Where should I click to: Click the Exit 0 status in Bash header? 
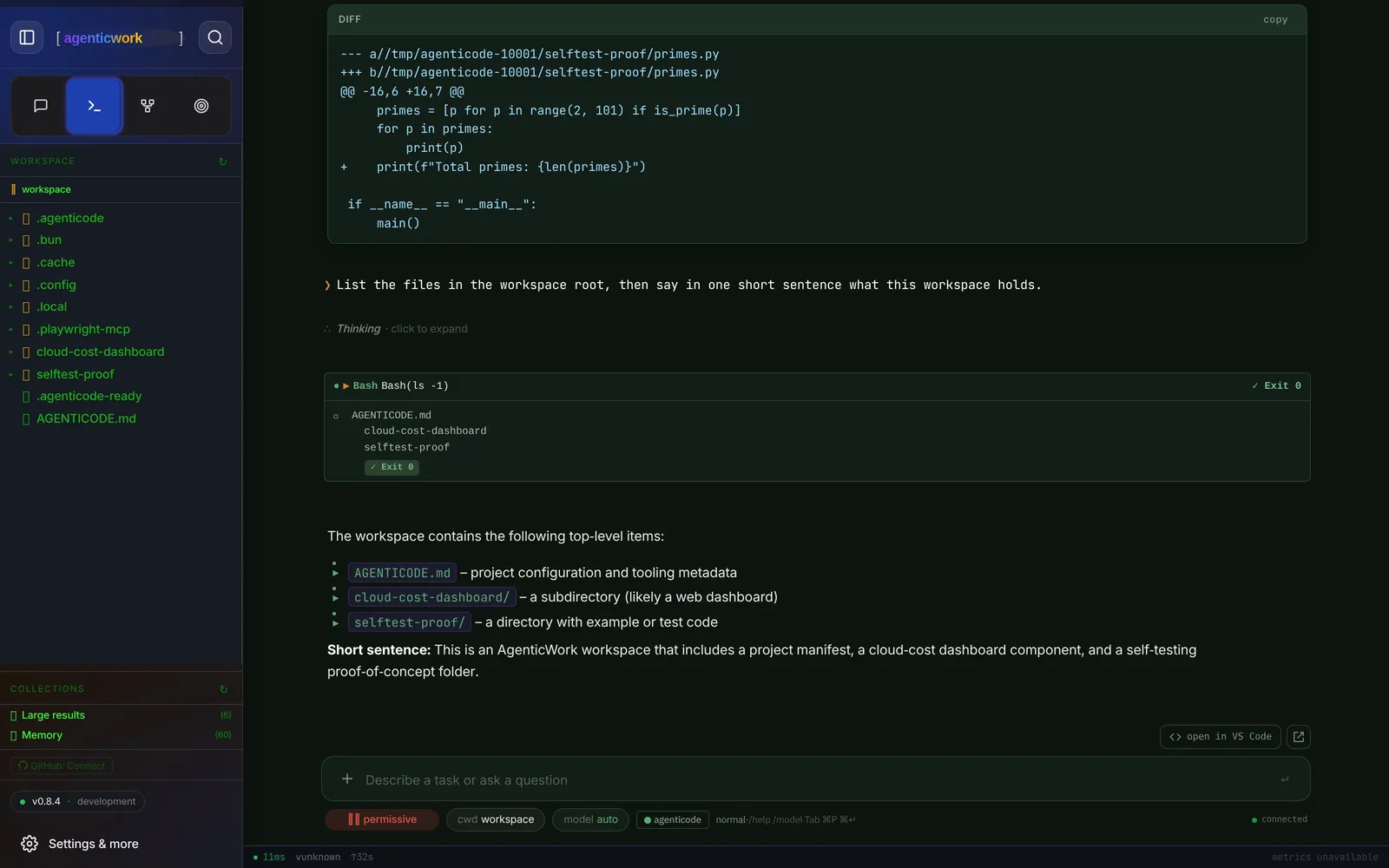click(1276, 386)
